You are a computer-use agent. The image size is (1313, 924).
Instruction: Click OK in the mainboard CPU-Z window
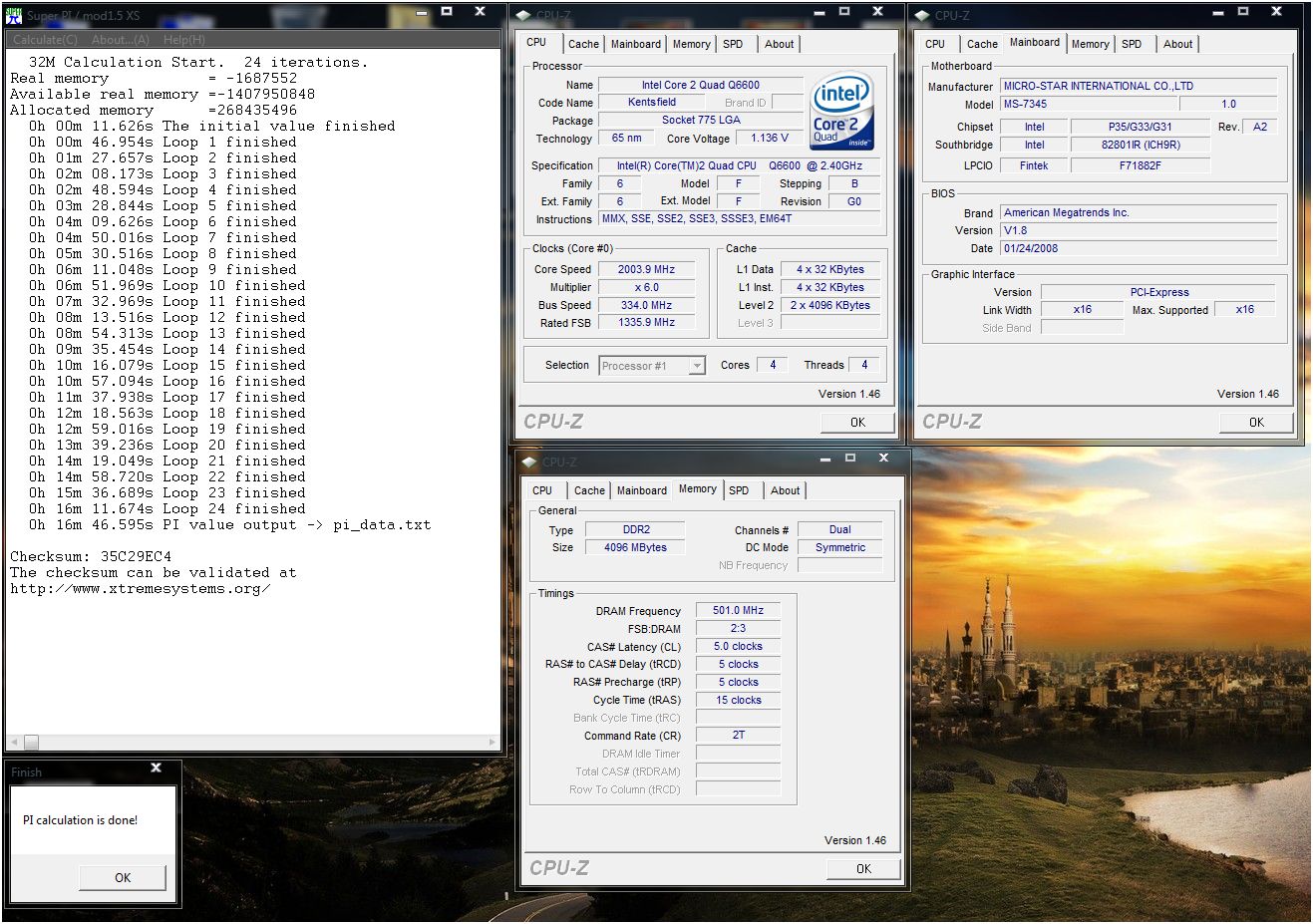point(1256,423)
